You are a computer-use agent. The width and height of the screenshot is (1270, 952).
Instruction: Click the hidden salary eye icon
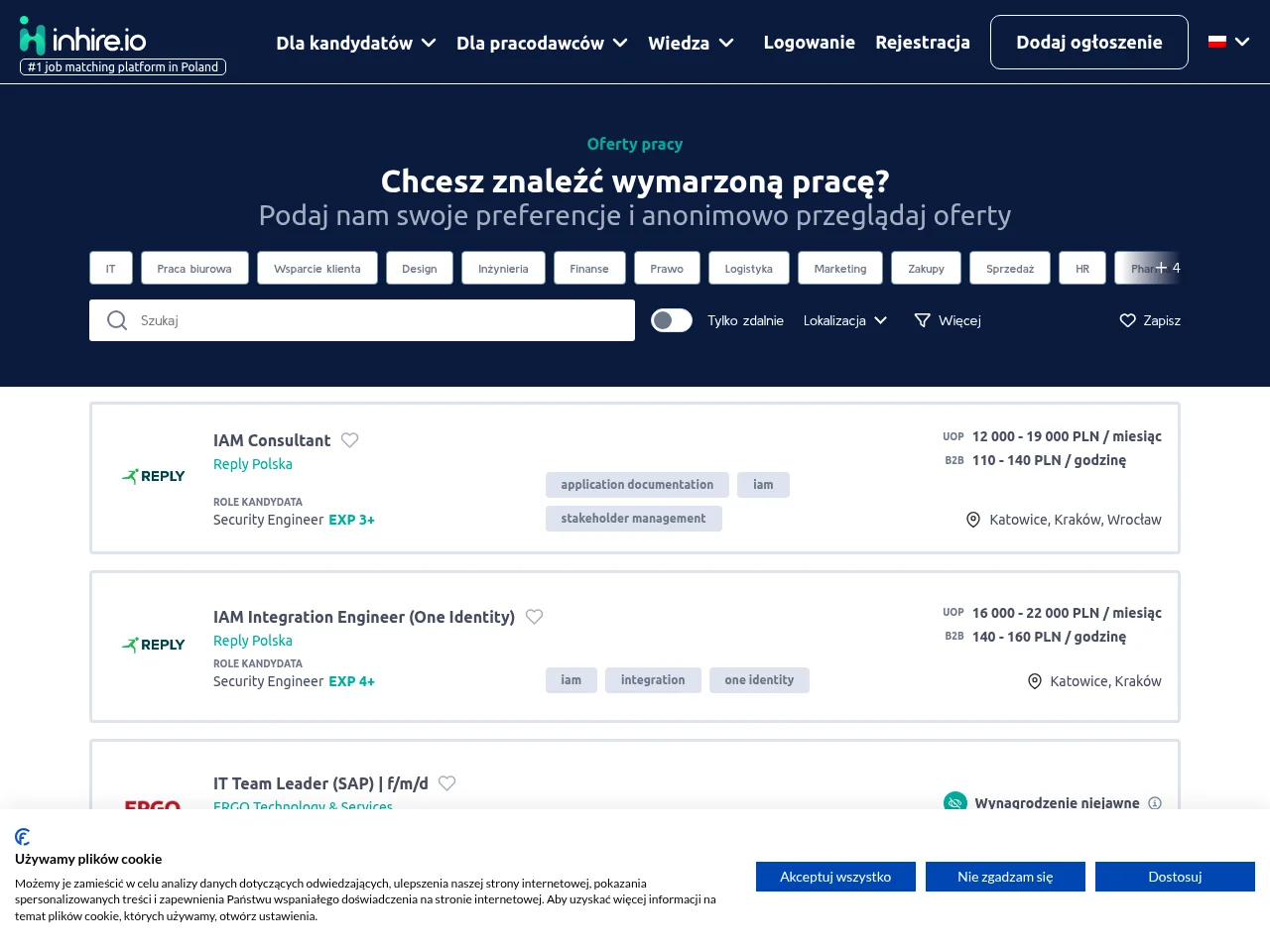point(955,802)
